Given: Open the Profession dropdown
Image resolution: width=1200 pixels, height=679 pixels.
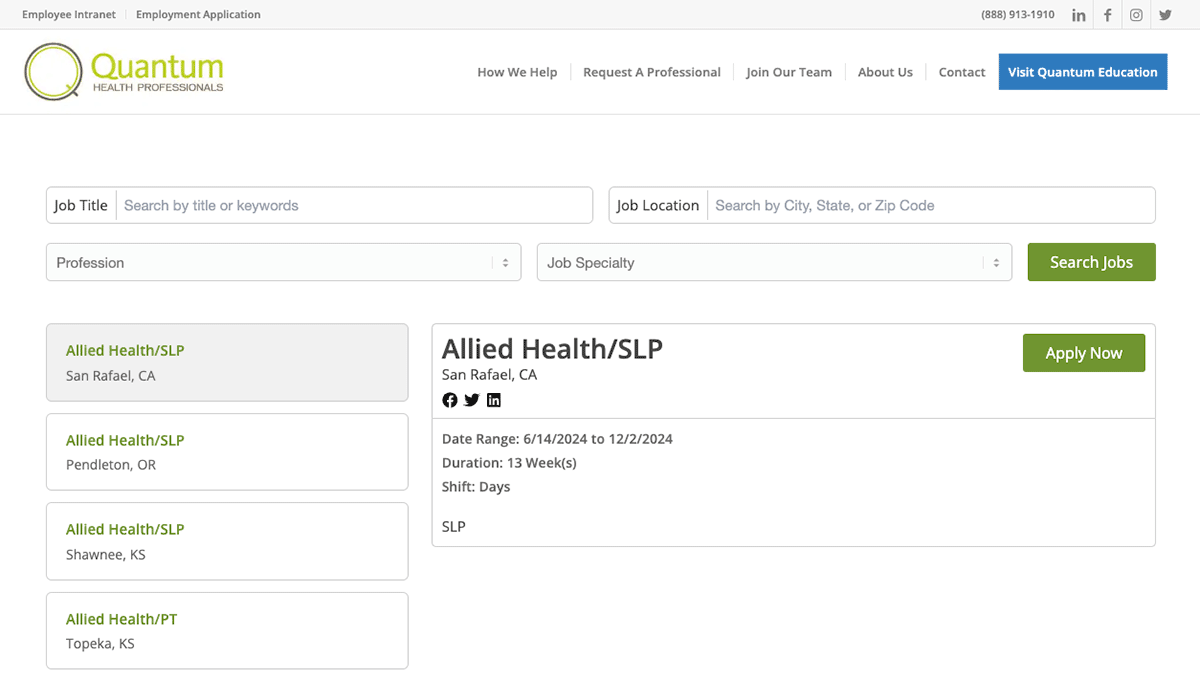Looking at the screenshot, I should (283, 262).
